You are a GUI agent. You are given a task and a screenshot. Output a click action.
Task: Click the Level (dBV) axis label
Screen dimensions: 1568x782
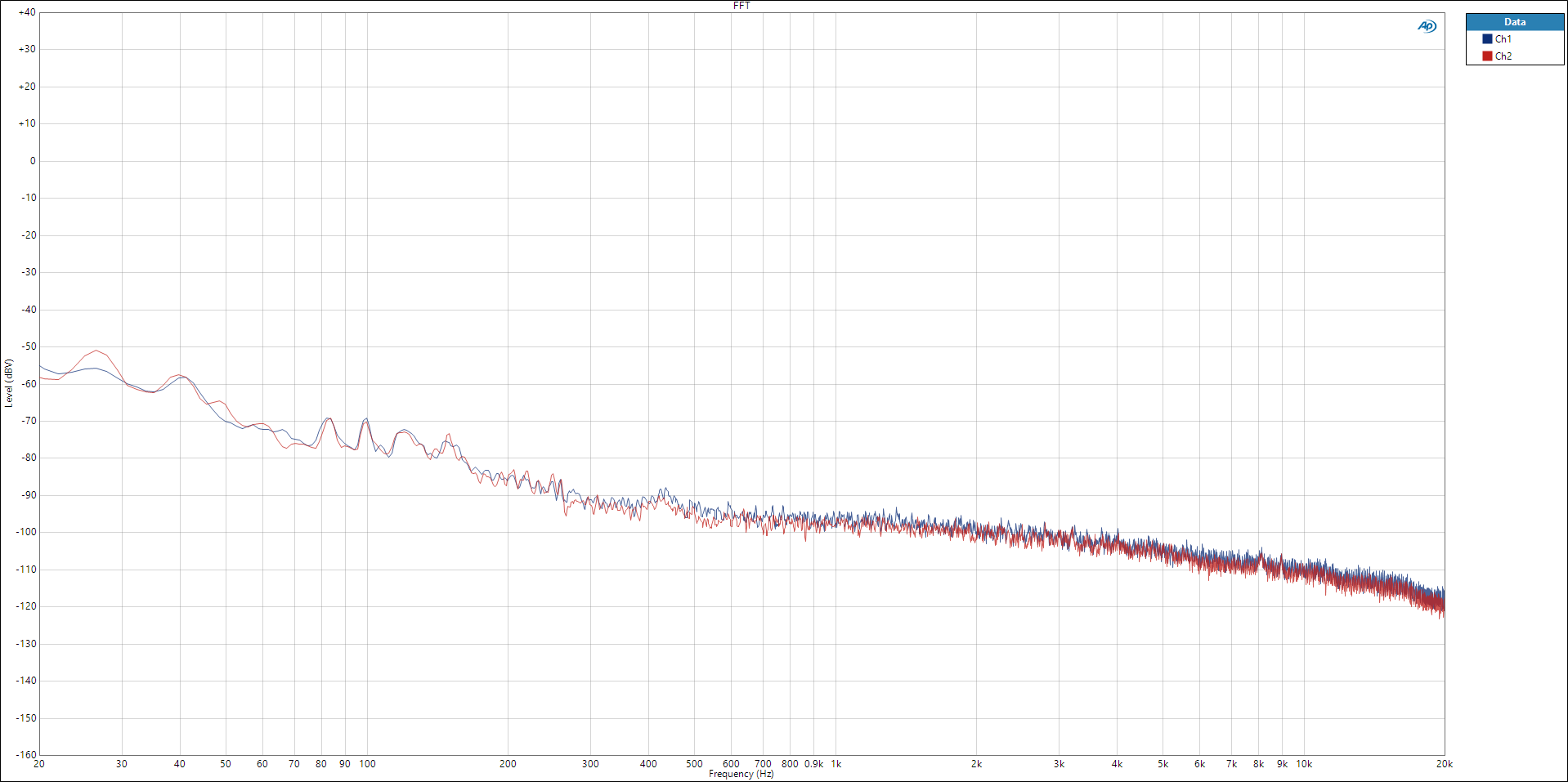click(8, 383)
